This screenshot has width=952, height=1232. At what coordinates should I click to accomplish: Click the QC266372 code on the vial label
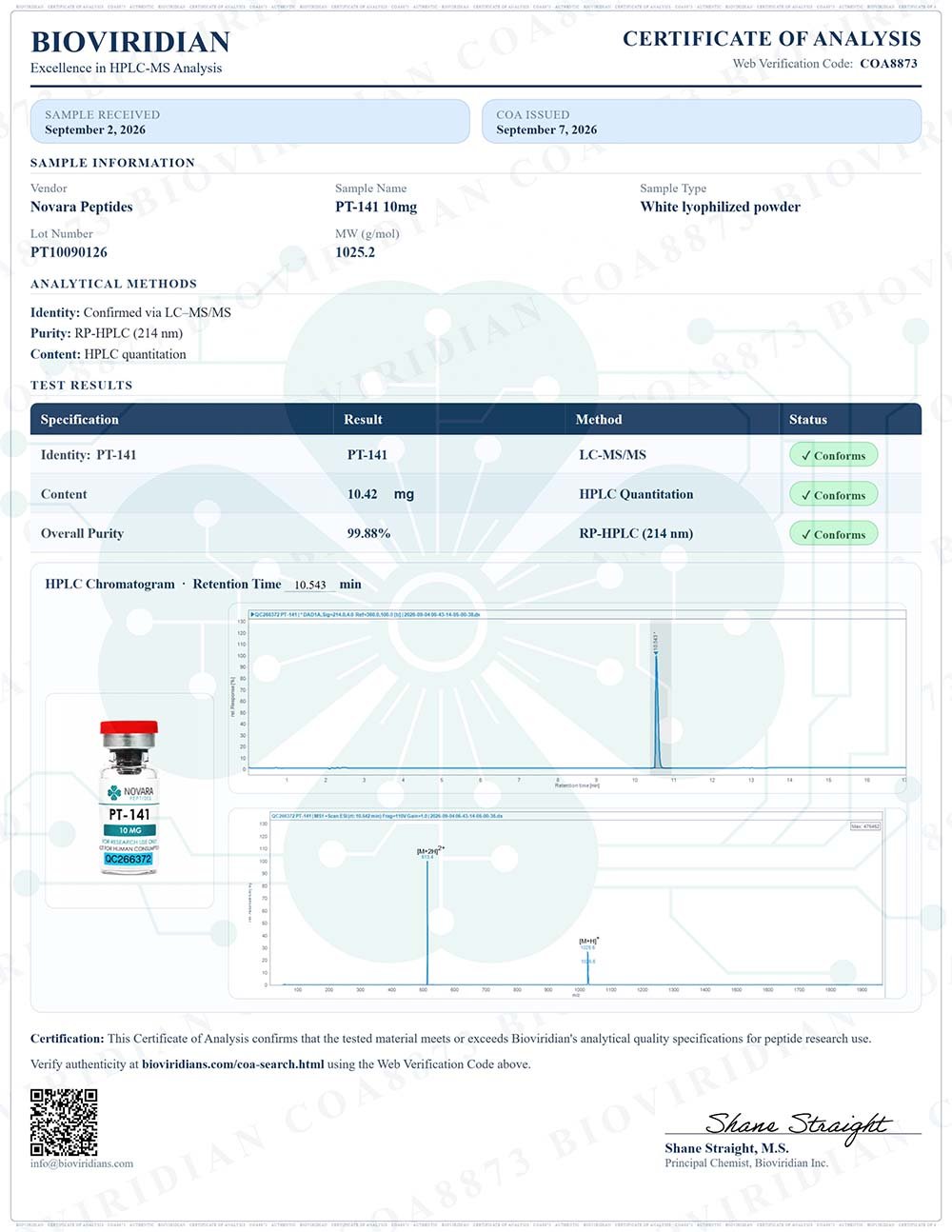(x=129, y=859)
